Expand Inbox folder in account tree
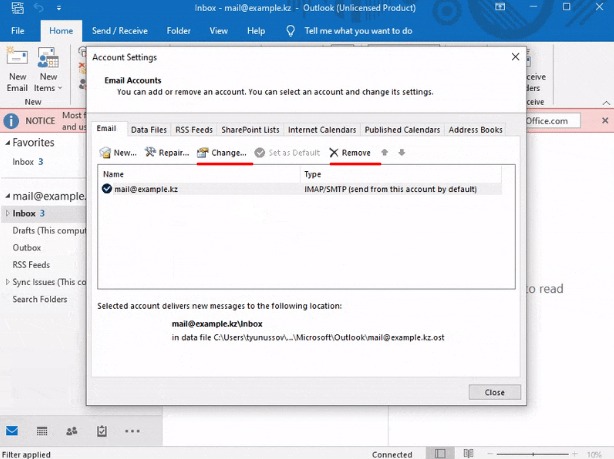Screen dimensions: 614x459 click(x=7, y=213)
